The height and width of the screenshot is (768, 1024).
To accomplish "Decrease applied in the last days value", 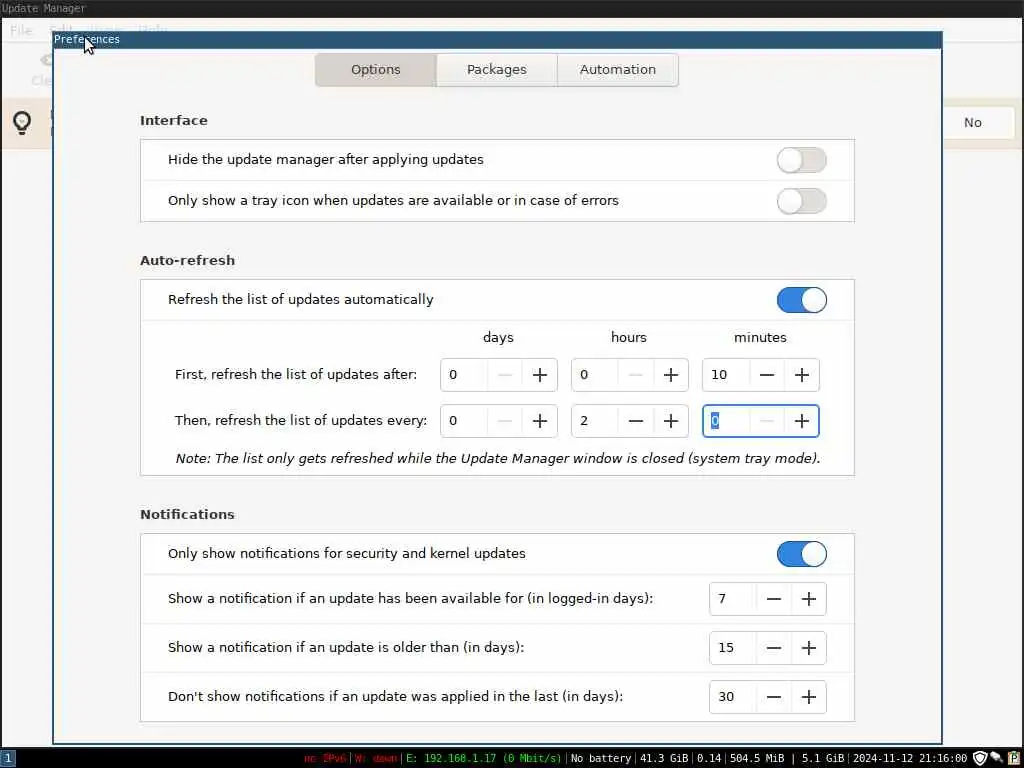I will (x=773, y=697).
